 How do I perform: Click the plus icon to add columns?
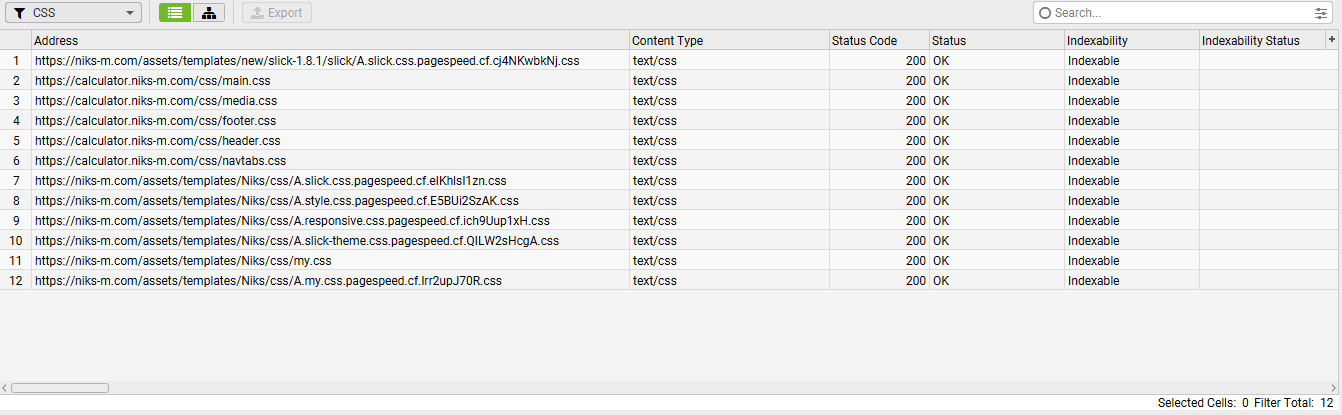1331,39
